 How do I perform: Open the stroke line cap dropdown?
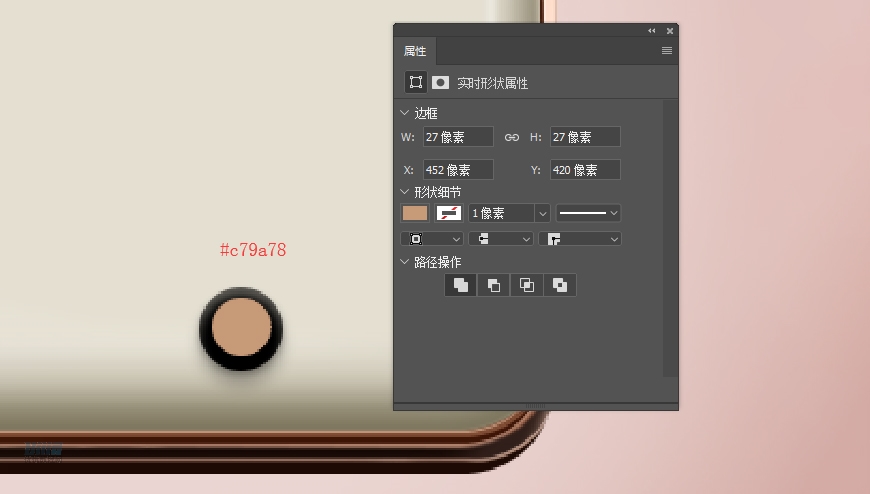coord(500,239)
